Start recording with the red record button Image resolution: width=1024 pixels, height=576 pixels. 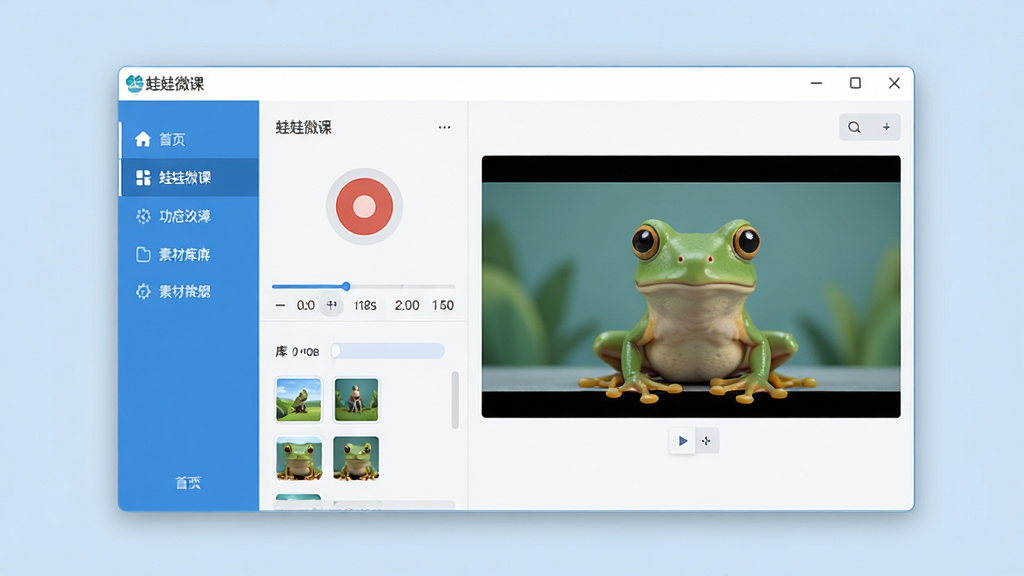(364, 206)
